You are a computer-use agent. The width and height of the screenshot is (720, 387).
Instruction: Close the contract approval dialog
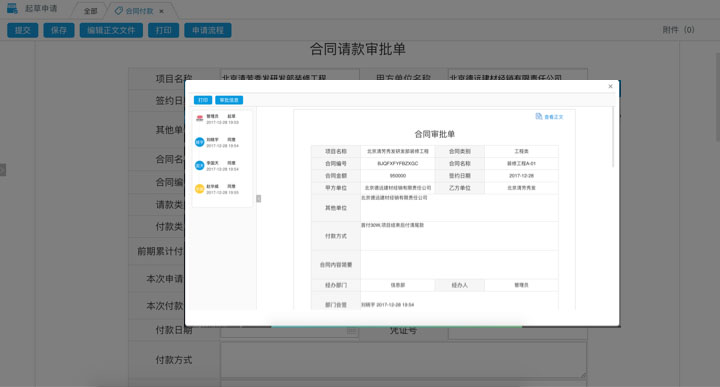pyautogui.click(x=610, y=86)
